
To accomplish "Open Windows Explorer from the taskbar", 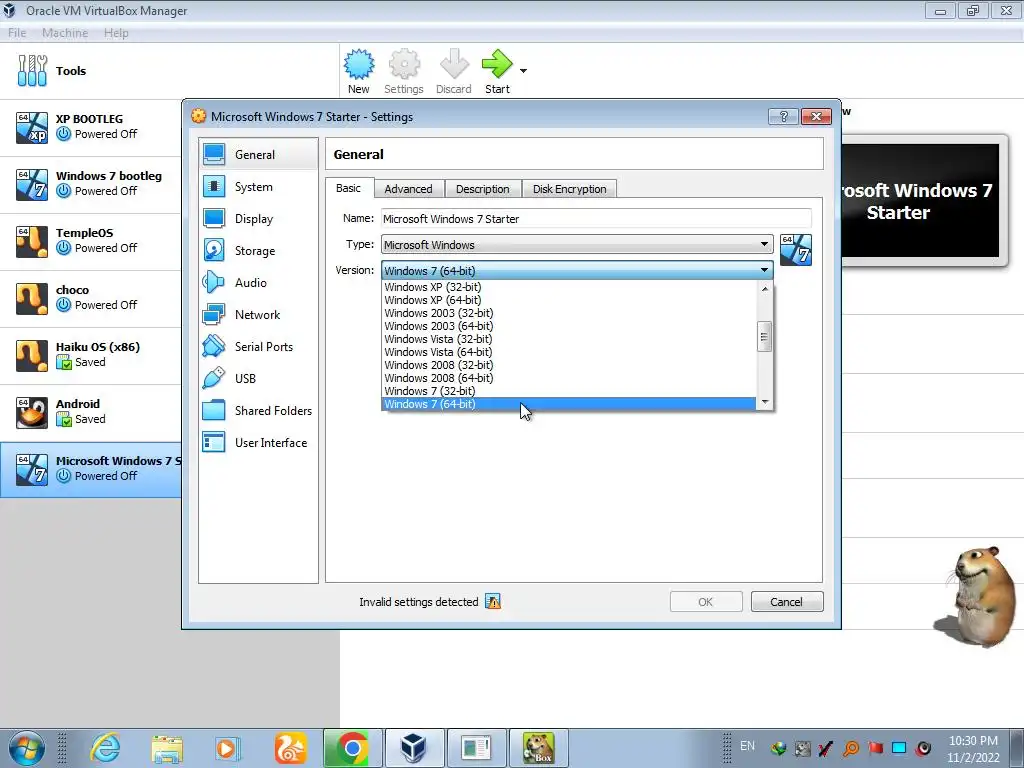I will 167,748.
